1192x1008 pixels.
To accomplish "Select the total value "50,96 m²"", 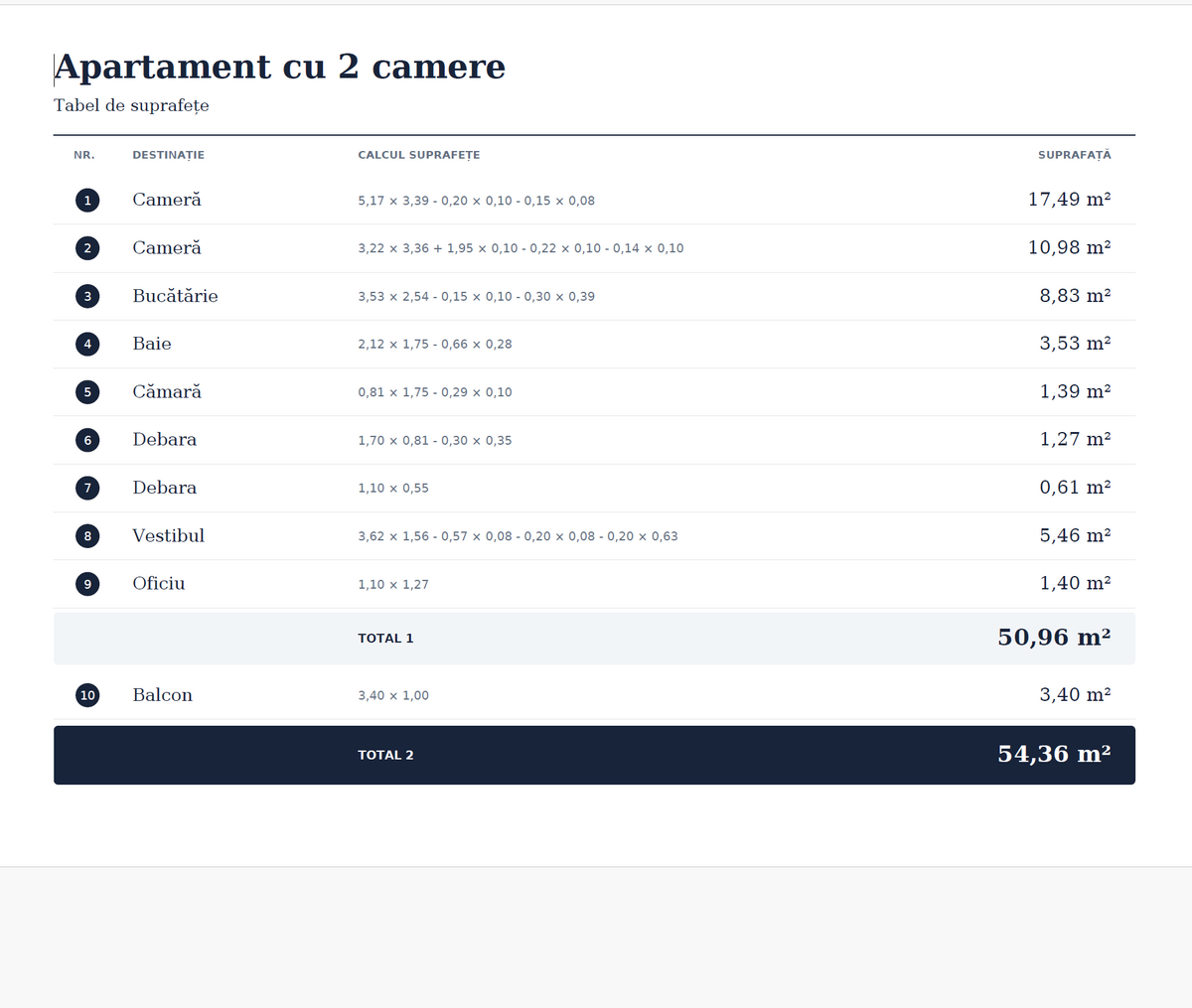I will point(1055,638).
